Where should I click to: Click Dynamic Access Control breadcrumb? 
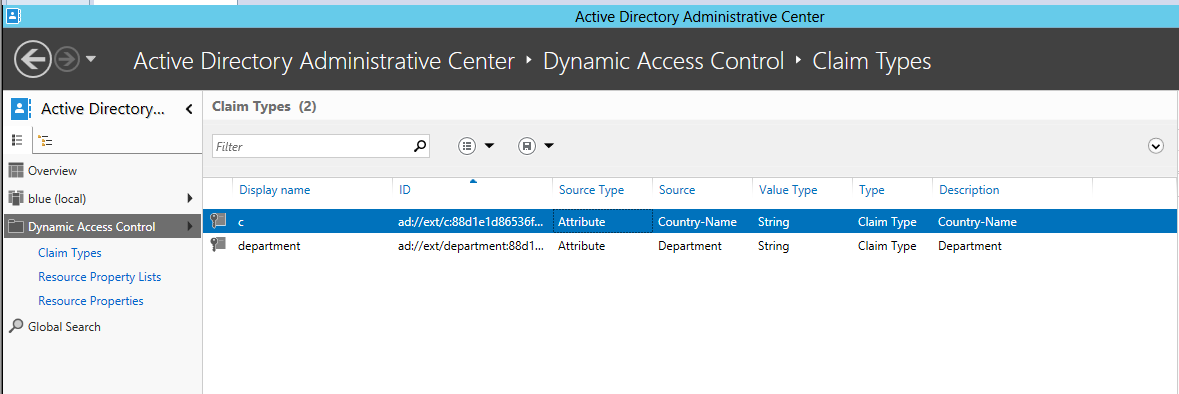tap(664, 61)
